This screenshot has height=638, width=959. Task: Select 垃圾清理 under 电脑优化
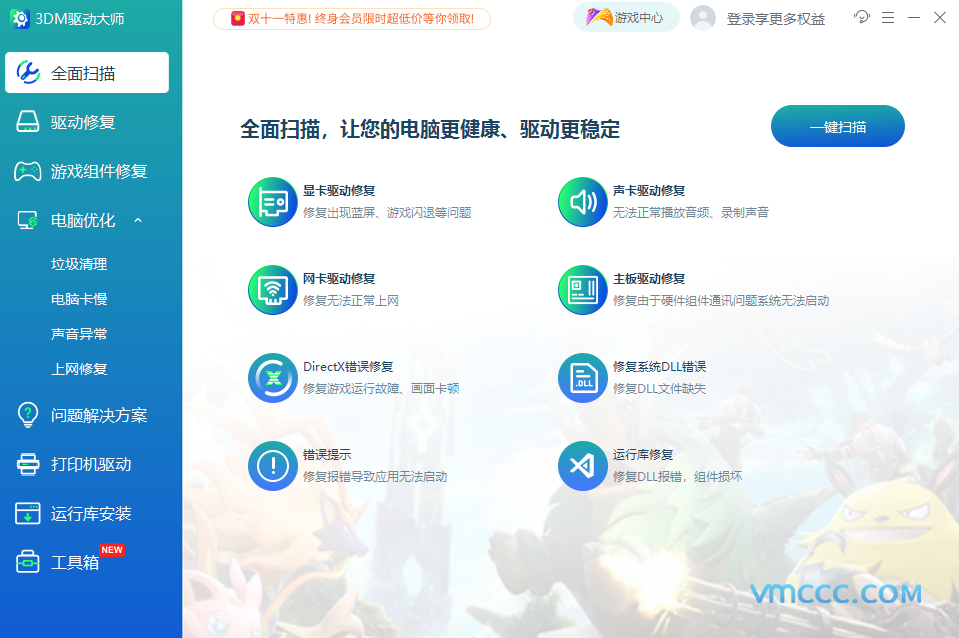coord(79,264)
